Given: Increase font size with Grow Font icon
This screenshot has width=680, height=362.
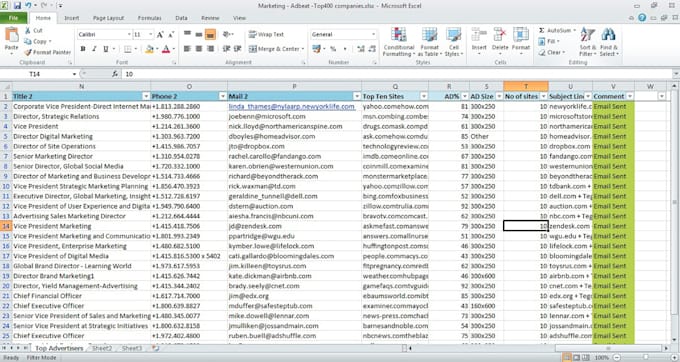Looking at the screenshot, I should 160,34.
